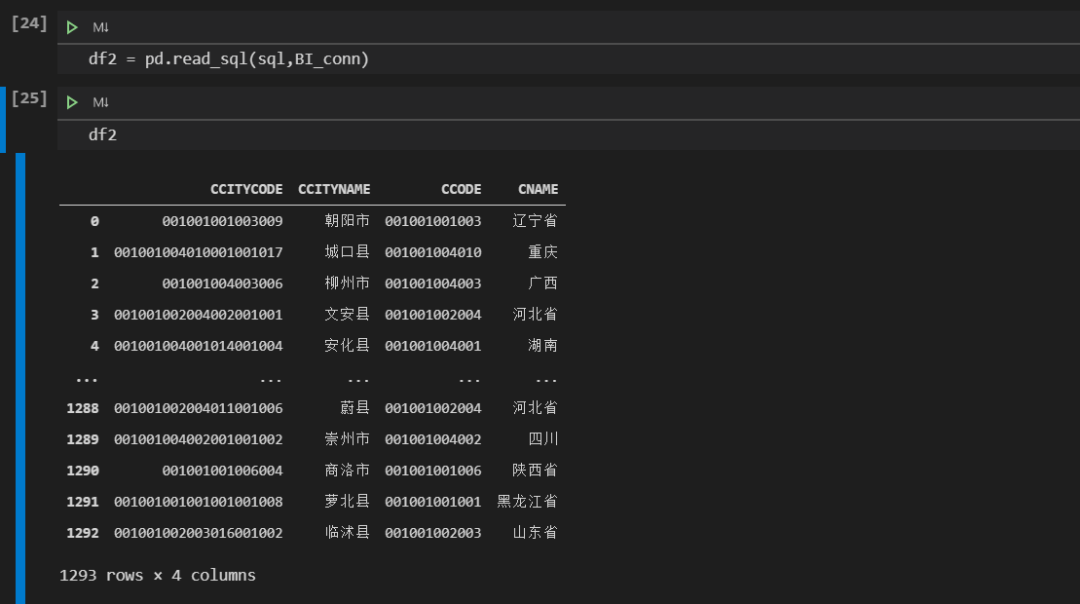Image resolution: width=1080 pixels, height=604 pixels.
Task: Select city code 001001004002001001002
Action: coord(198,439)
